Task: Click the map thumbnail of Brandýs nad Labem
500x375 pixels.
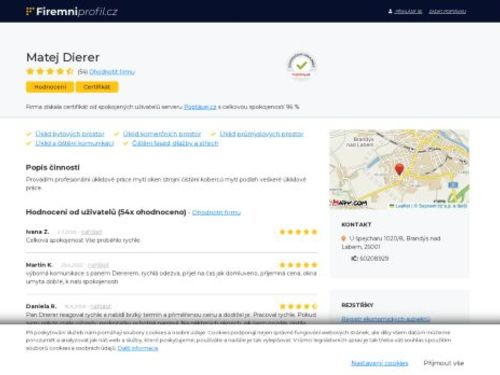Action: coord(399,169)
